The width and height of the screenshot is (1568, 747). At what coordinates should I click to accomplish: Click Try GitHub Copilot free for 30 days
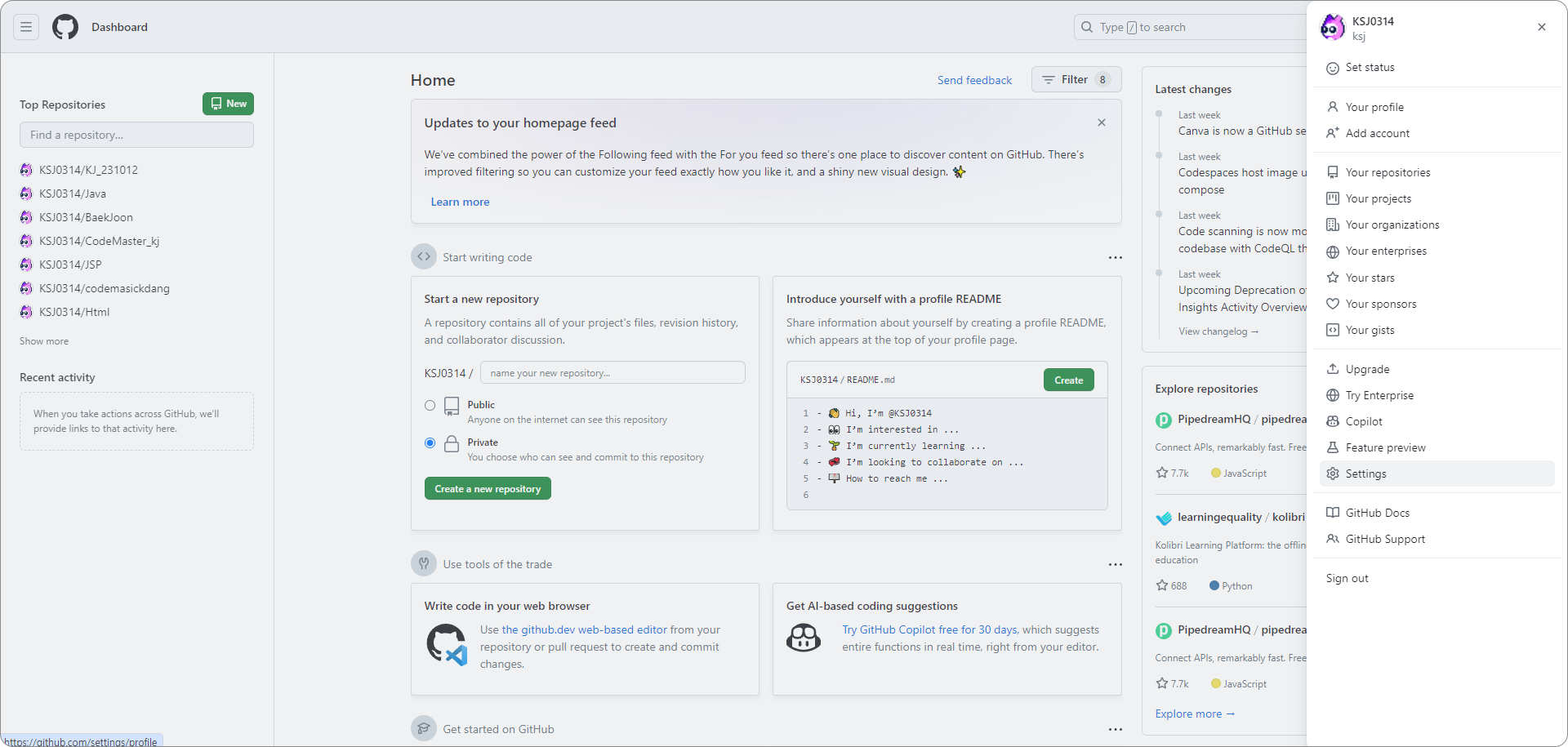(x=929, y=629)
